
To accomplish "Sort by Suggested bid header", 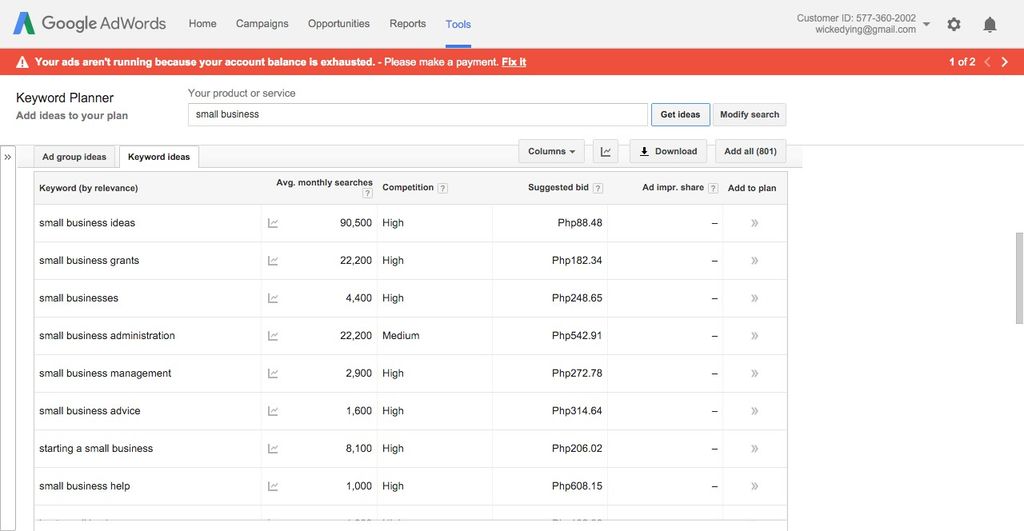I will pyautogui.click(x=558, y=187).
